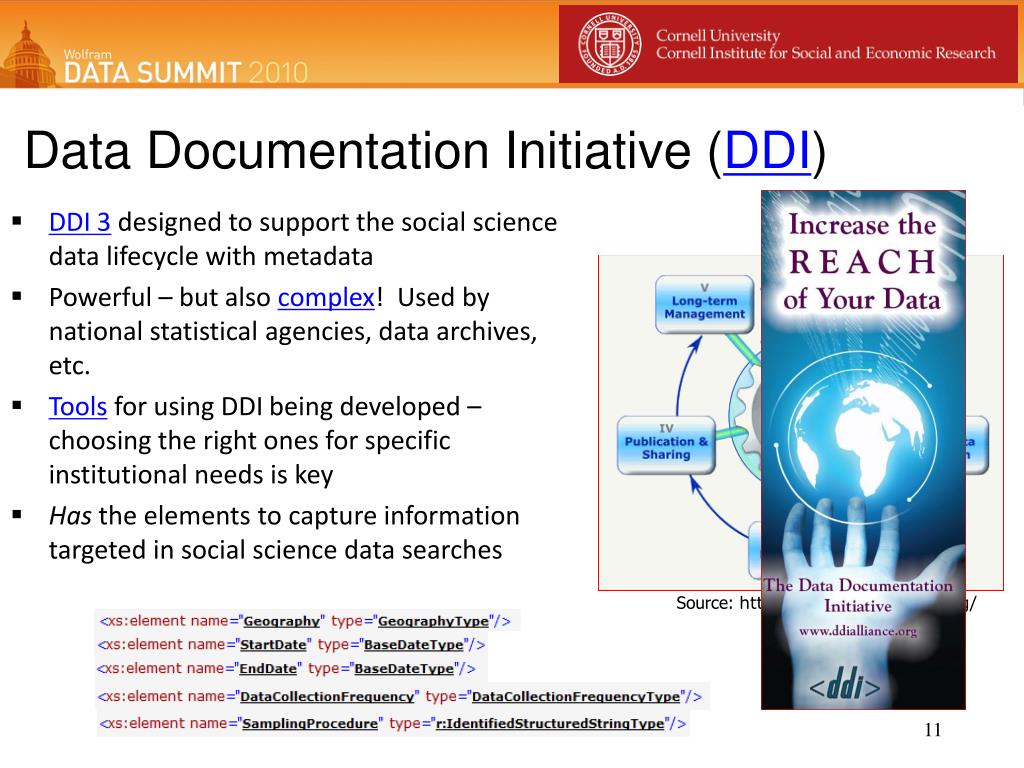Follow the complex hyperlink
Screen dimensions: 1024x768
coord(324,297)
